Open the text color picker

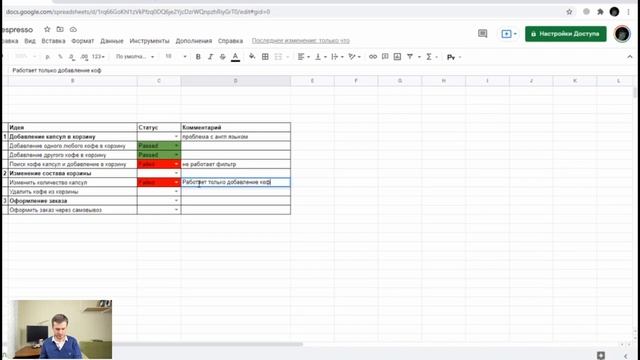pos(236,57)
